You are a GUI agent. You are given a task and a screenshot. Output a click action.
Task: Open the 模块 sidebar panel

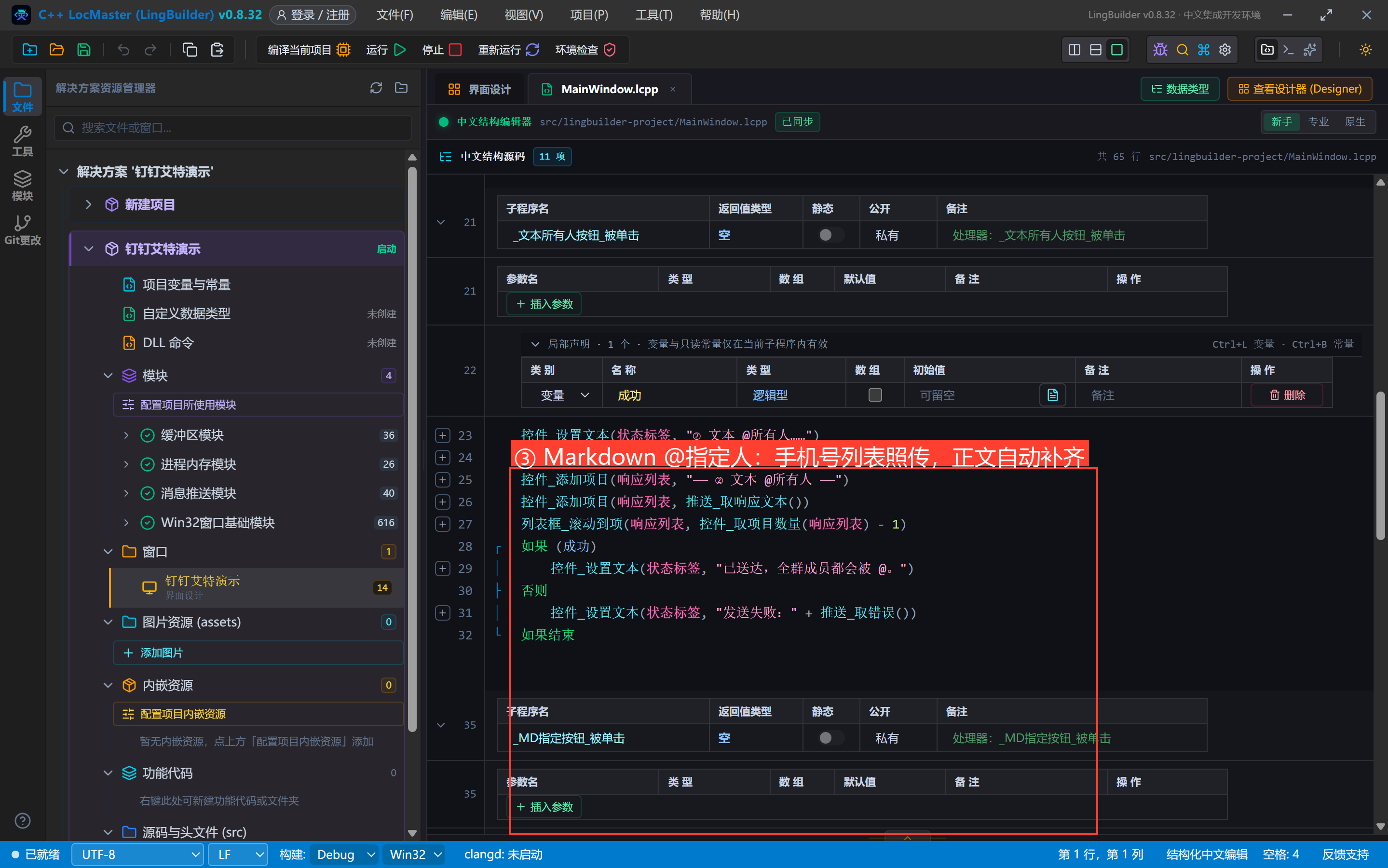pos(22,186)
